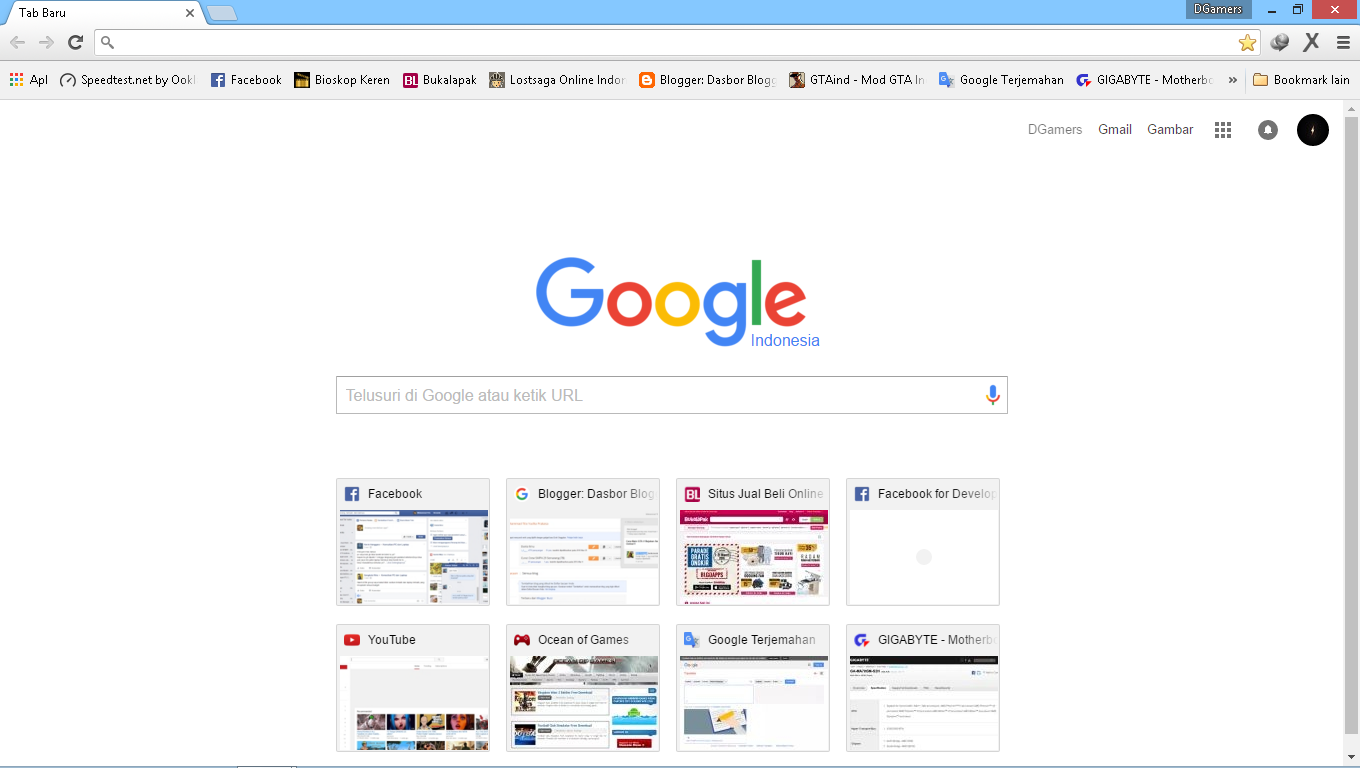Viewport: 1360px width, 768px height.
Task: Open the gray globe extension icon
Action: [1280, 42]
